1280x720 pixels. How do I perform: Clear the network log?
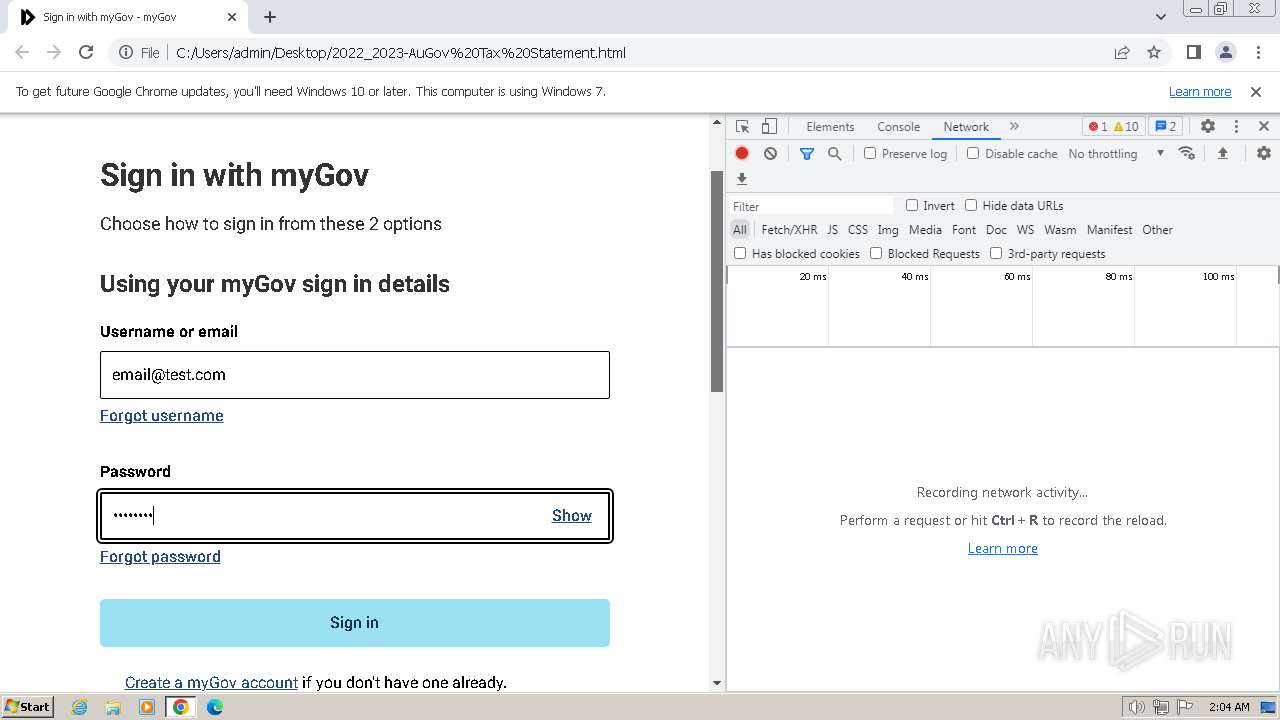[x=770, y=153]
